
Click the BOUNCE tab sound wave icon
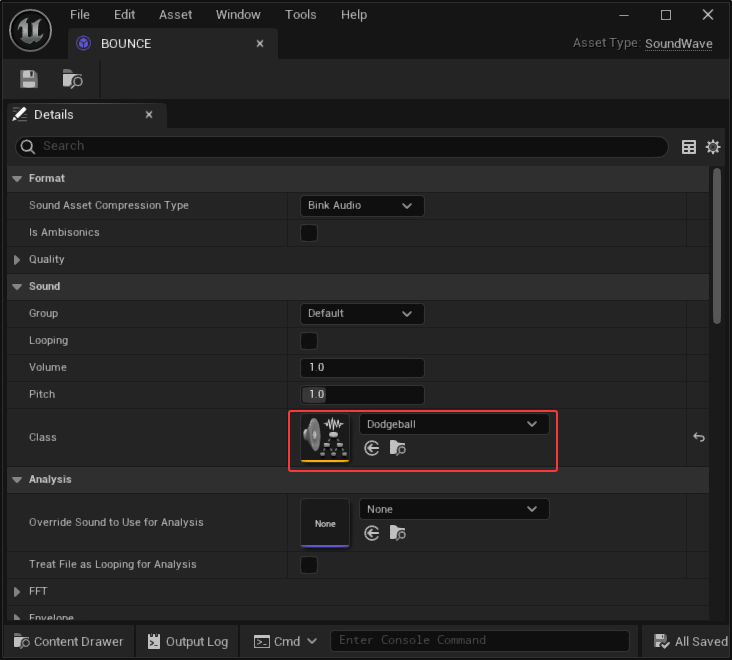pyautogui.click(x=84, y=43)
